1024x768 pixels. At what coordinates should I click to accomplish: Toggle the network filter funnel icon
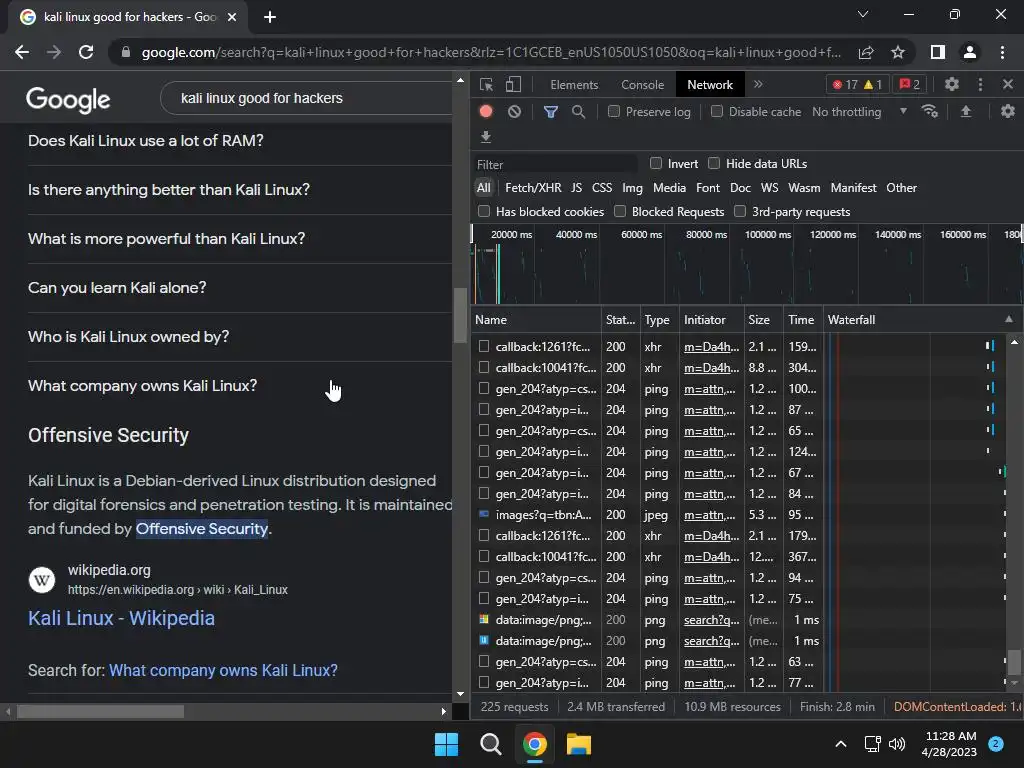tap(551, 112)
